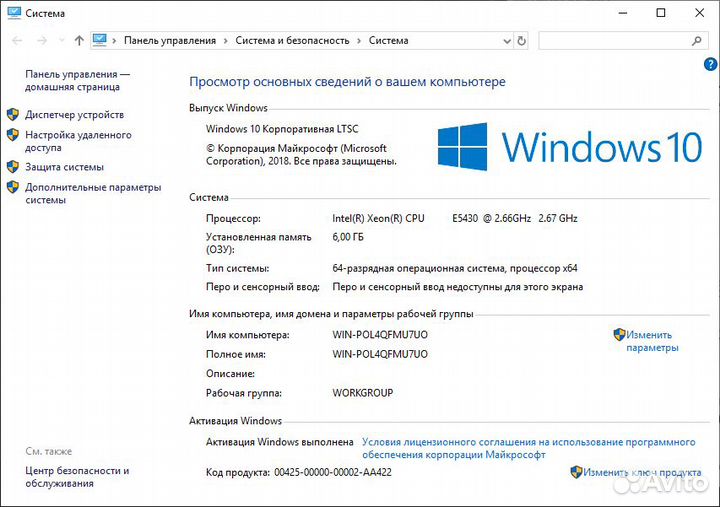Open the recent locations dropdown arrow
Screen dimensions: 720x507
pos(62,41)
